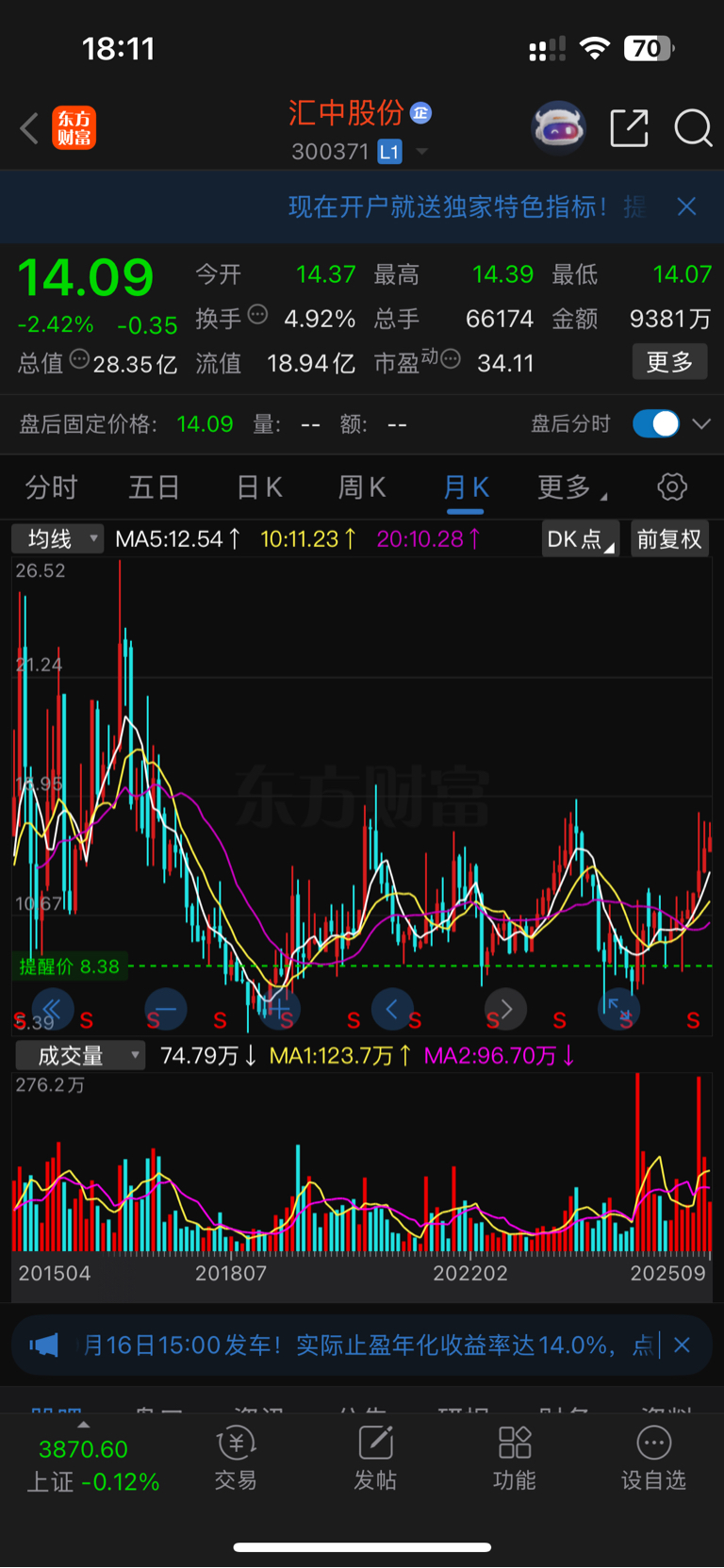Open 发帖 in bottom bar
The height and width of the screenshot is (1568, 724).
pyautogui.click(x=375, y=1459)
